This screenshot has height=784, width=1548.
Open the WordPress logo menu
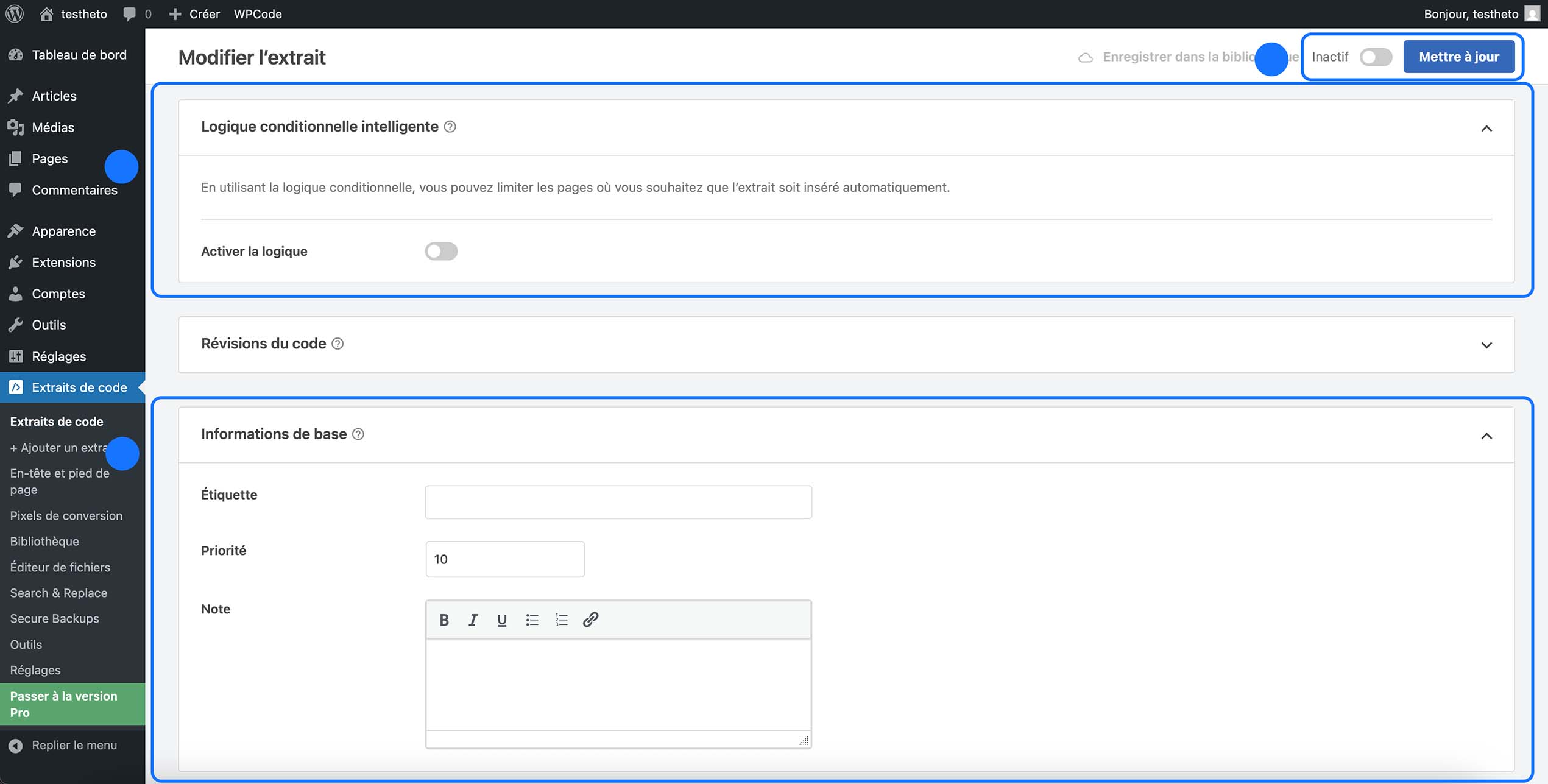point(14,13)
